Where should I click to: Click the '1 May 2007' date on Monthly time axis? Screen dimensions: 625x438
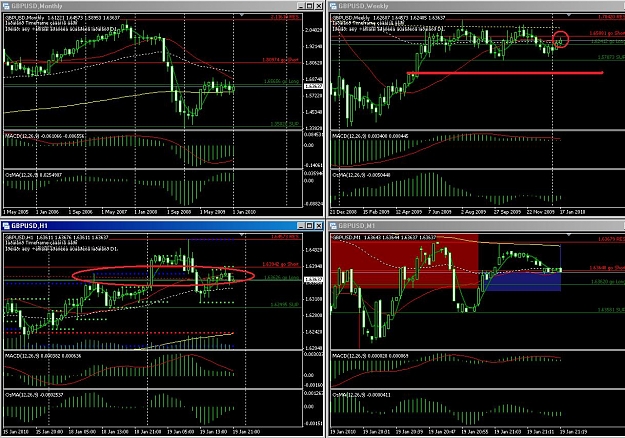[x=114, y=212]
